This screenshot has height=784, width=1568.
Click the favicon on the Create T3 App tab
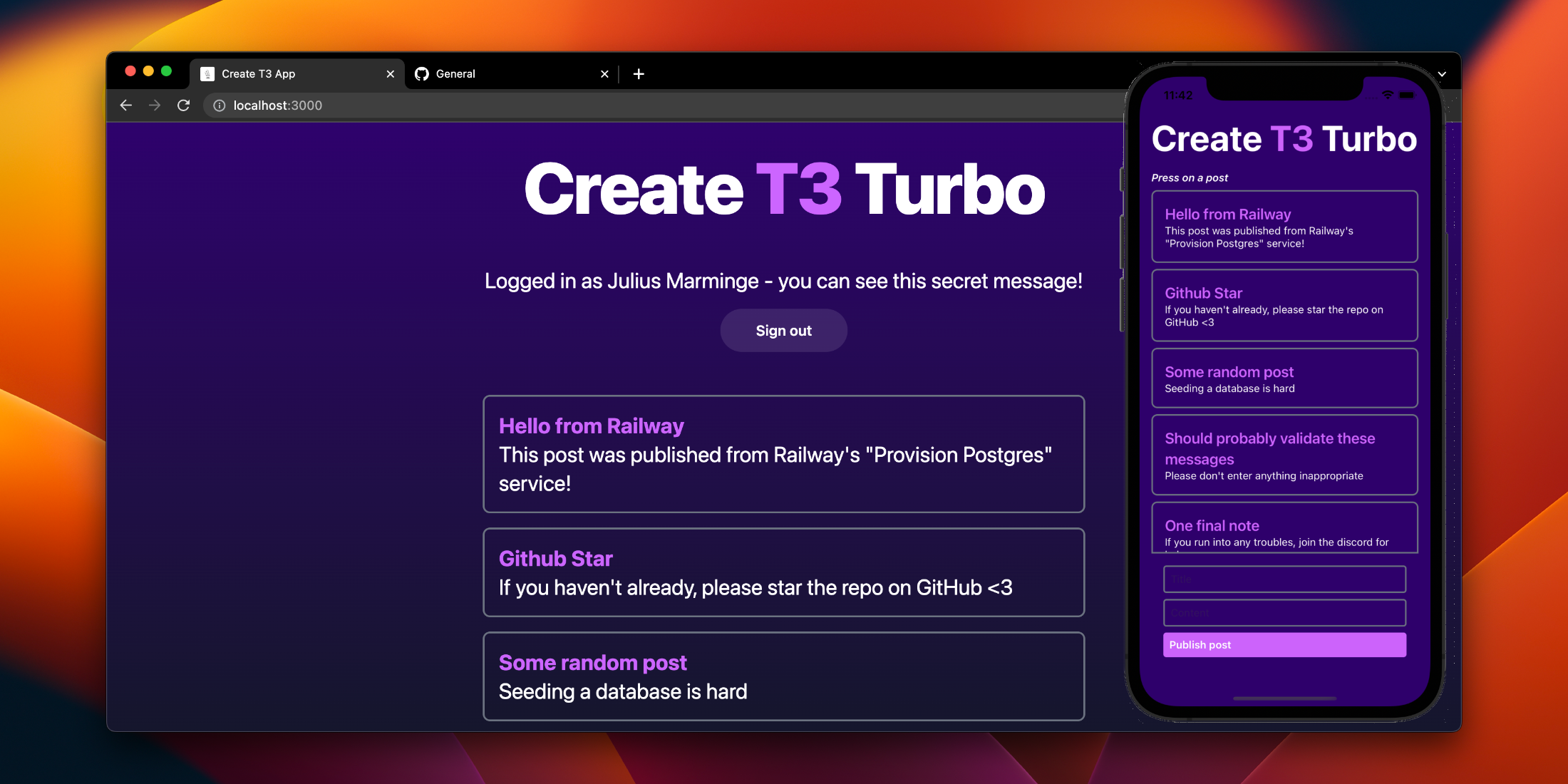point(207,73)
